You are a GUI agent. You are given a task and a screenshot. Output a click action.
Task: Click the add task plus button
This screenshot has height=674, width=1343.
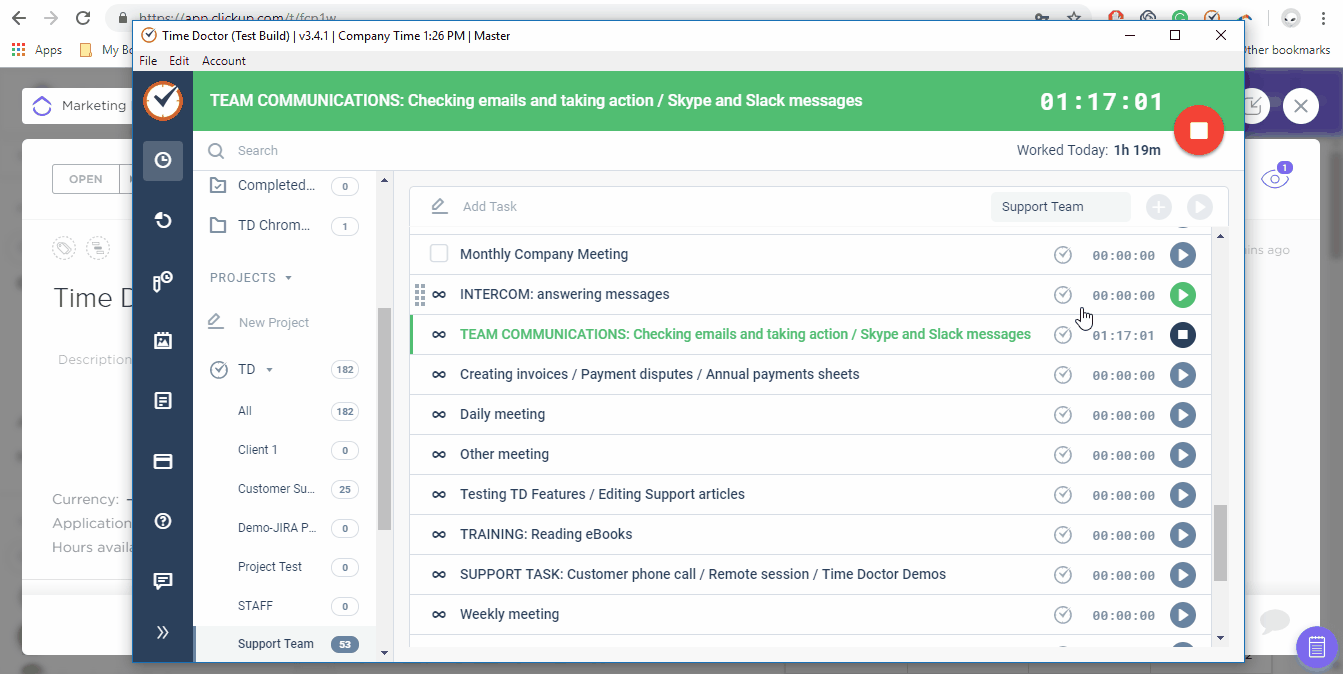(1159, 207)
